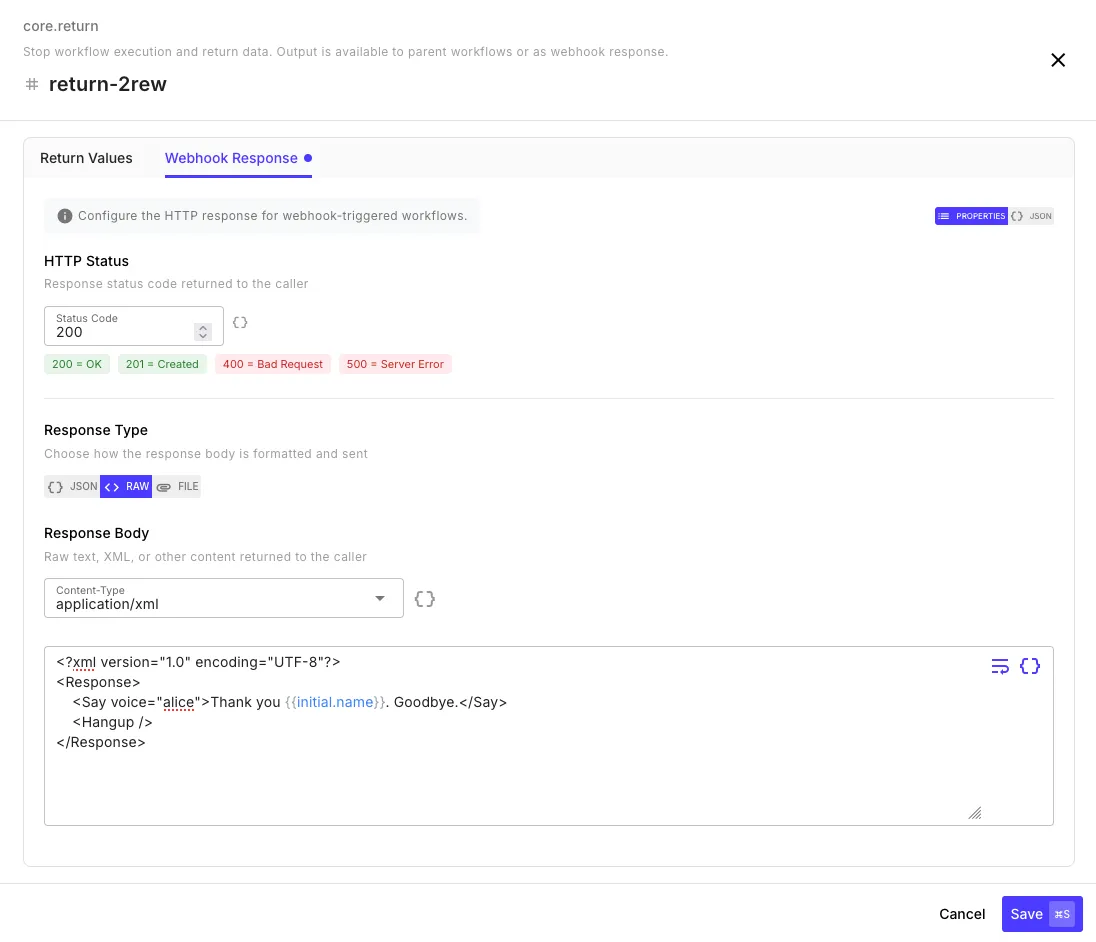Choose the JSON response type option
The image size is (1096, 942).
(x=71, y=486)
